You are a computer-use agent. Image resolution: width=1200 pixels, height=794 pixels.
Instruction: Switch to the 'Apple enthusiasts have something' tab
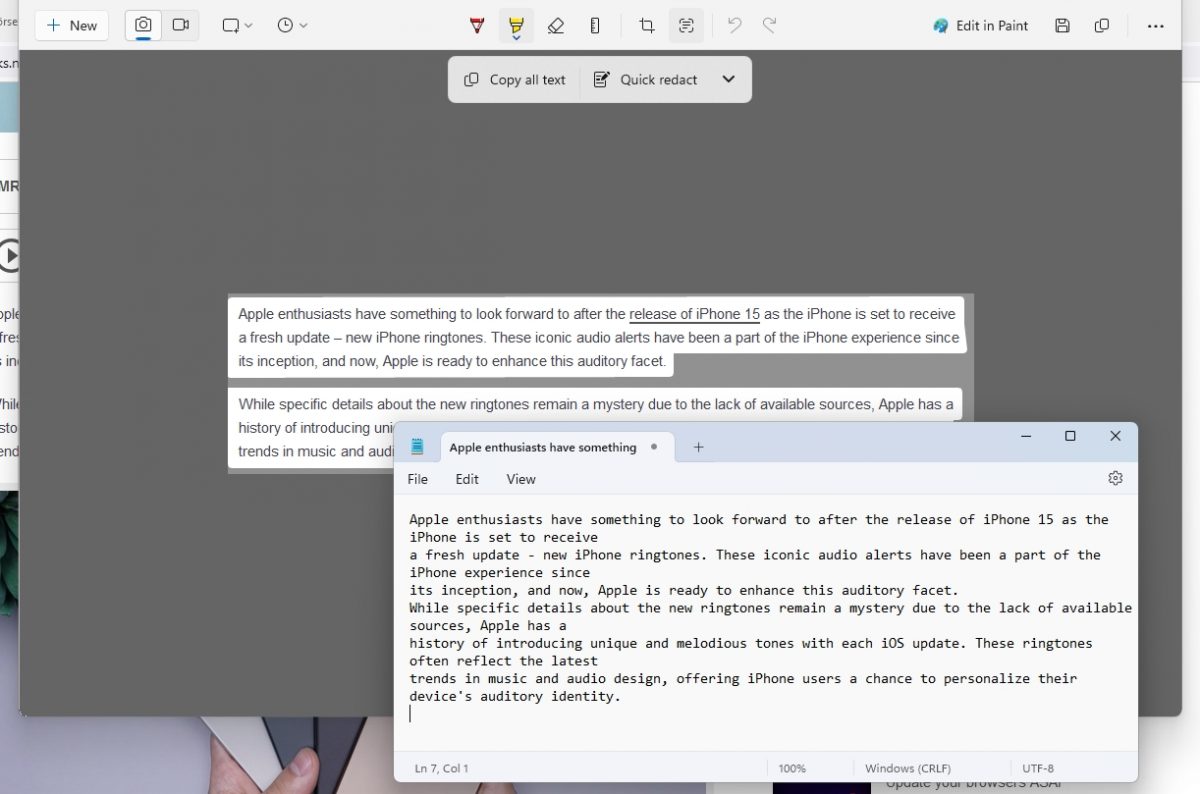pyautogui.click(x=543, y=447)
